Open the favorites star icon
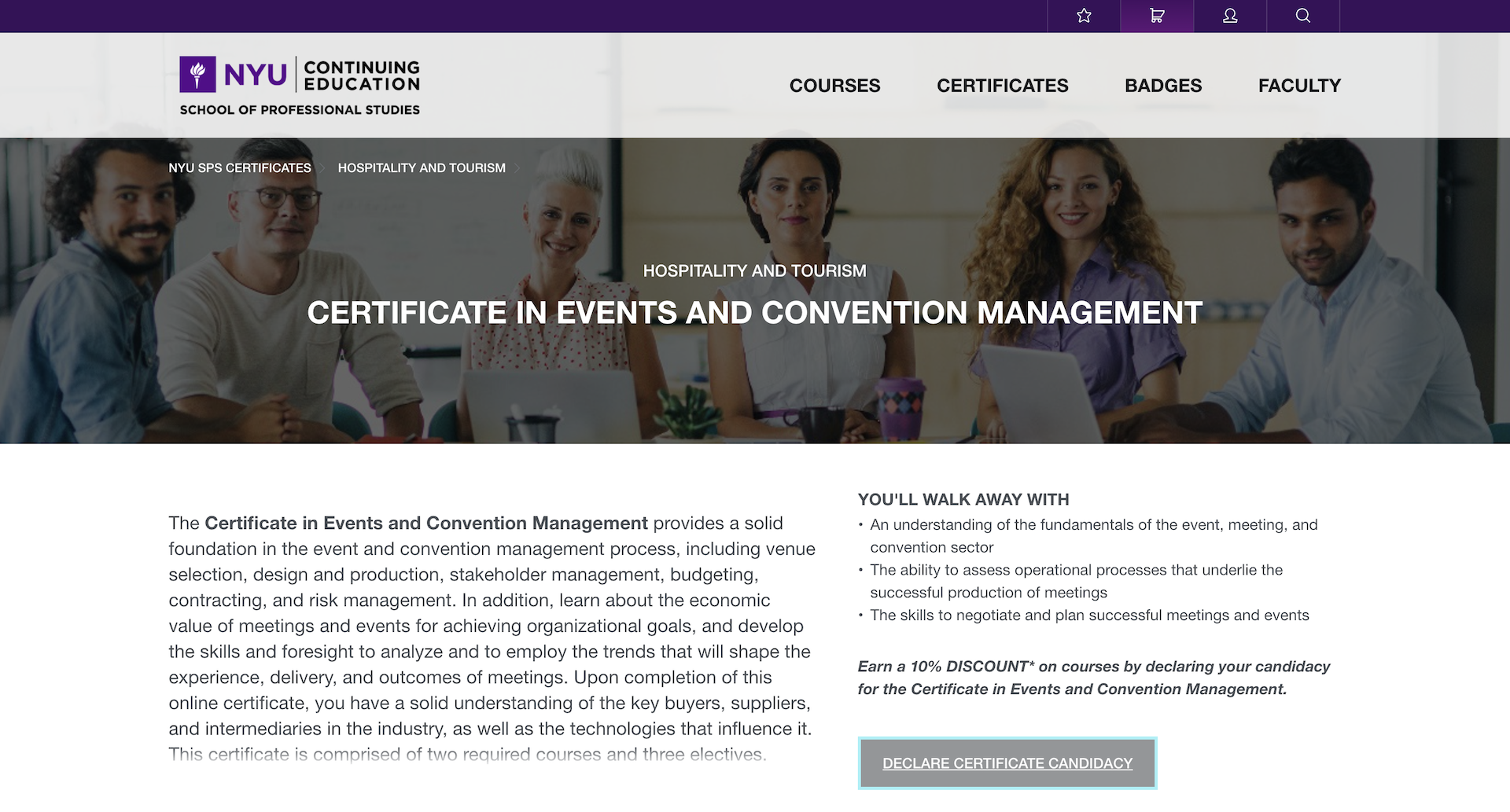 (x=1084, y=16)
